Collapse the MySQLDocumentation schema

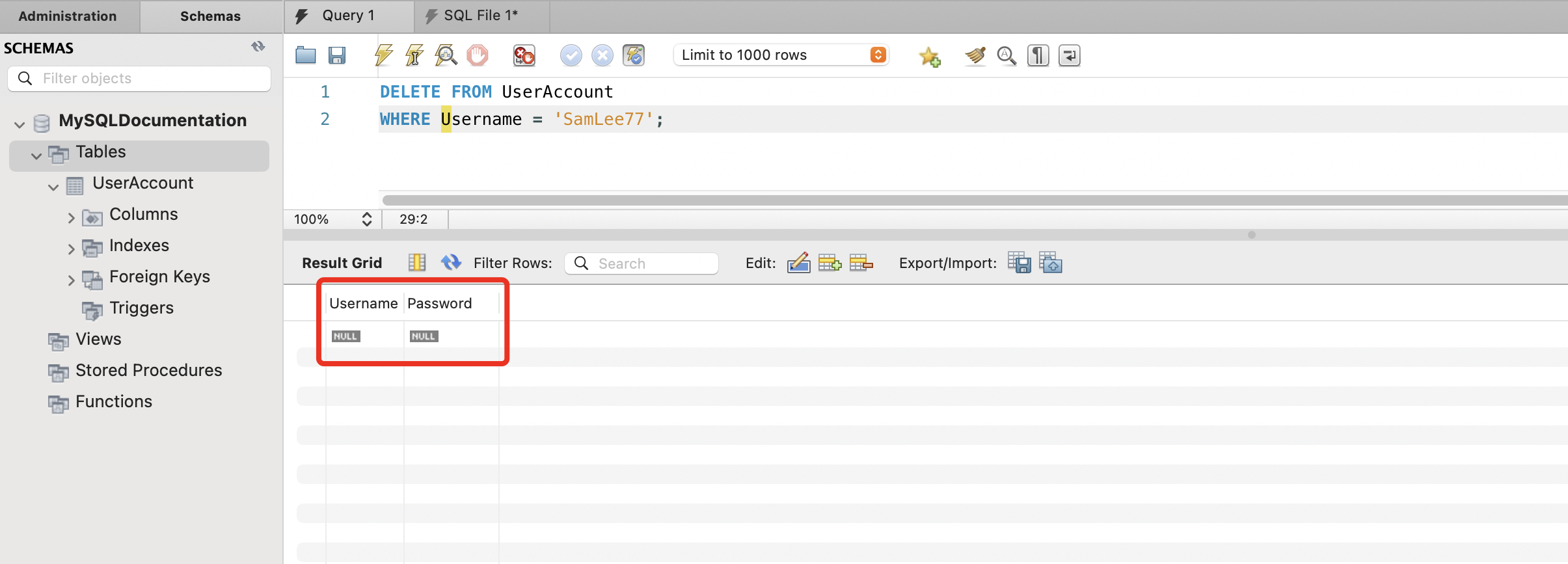20,124
